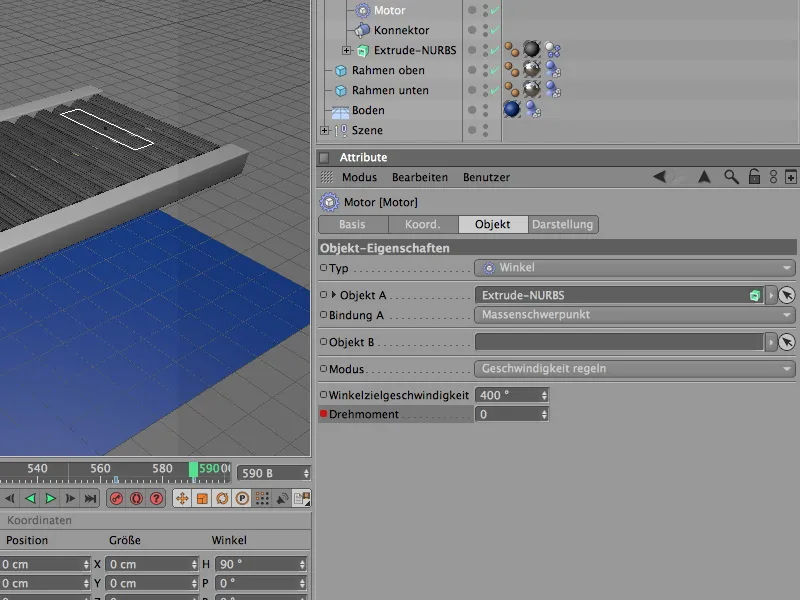The width and height of the screenshot is (800, 600).
Task: Select the Extrude-NURBS object icon
Action: coord(363,51)
